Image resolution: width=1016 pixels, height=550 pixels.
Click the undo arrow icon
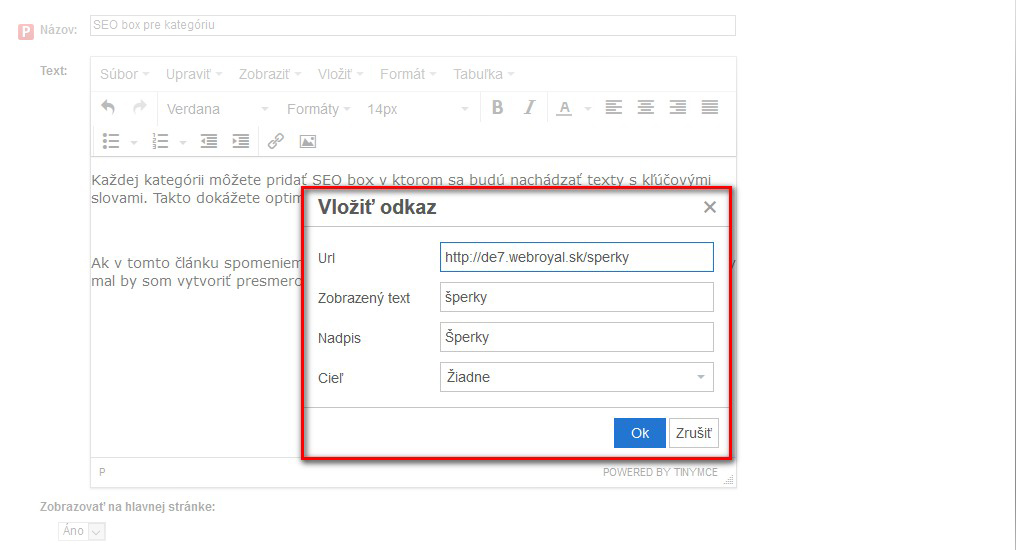(x=108, y=108)
